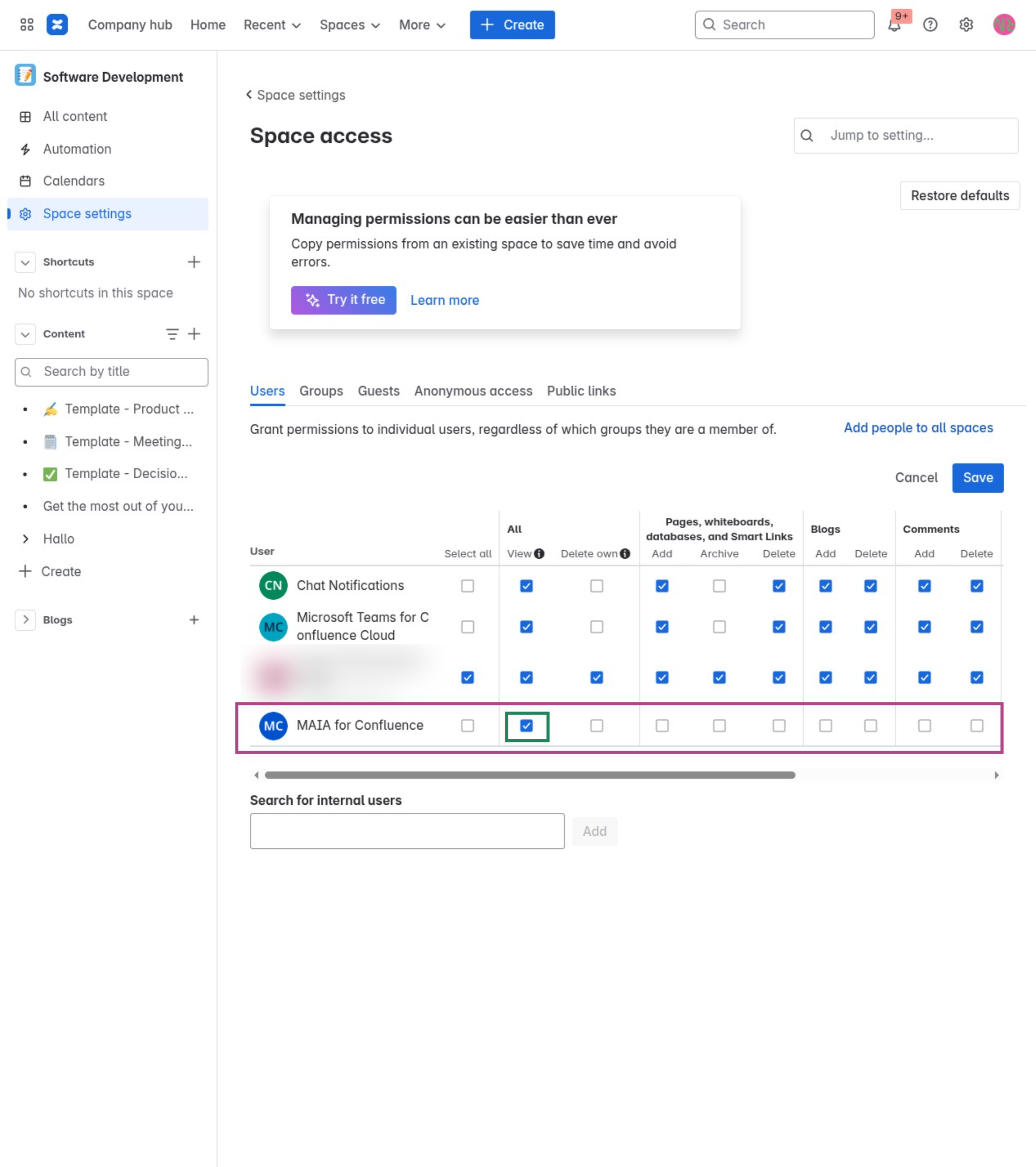Viewport: 1036px width, 1167px height.
Task: Uncheck View permission for MAIA for Confluence
Action: [527, 726]
